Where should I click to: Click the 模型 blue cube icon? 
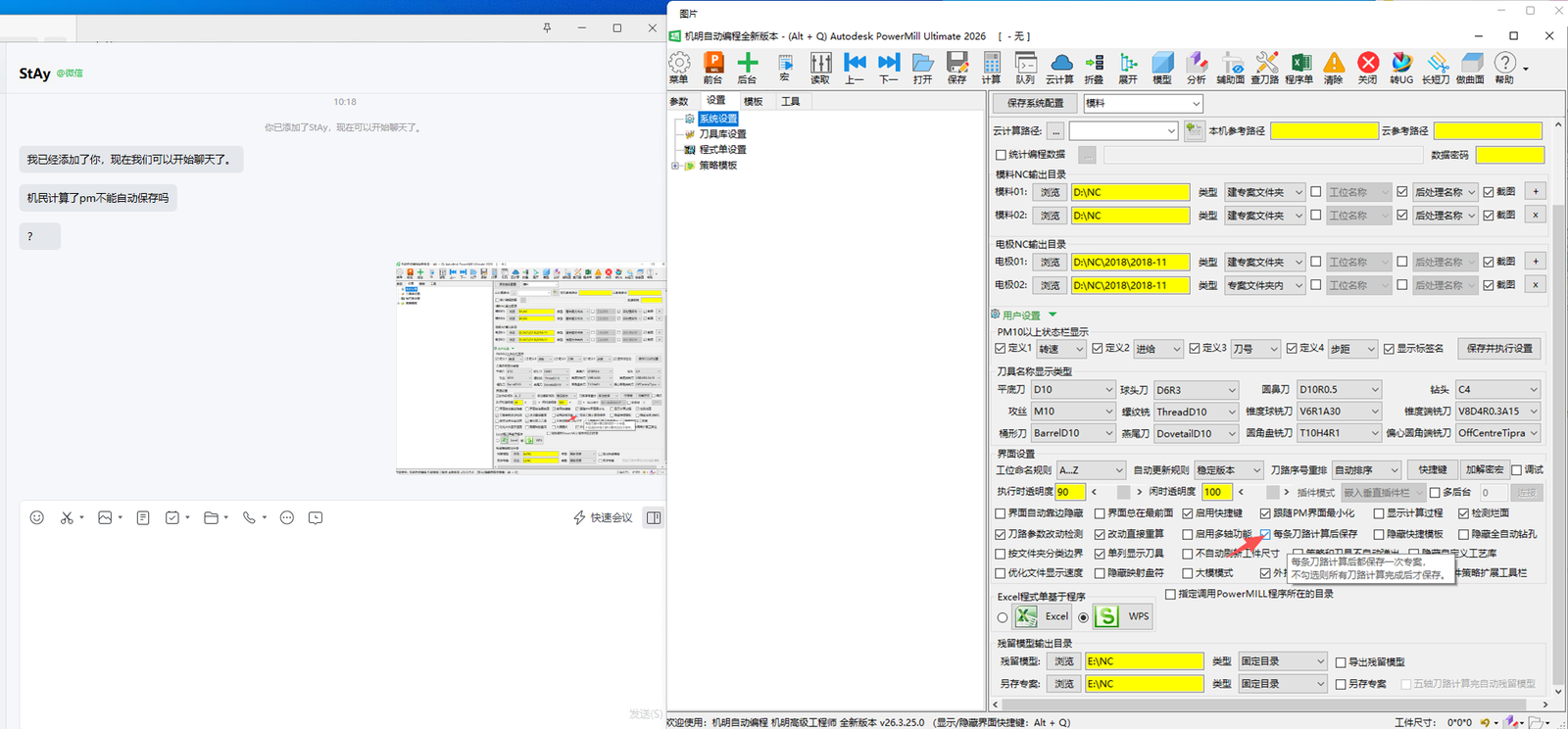click(x=1162, y=68)
